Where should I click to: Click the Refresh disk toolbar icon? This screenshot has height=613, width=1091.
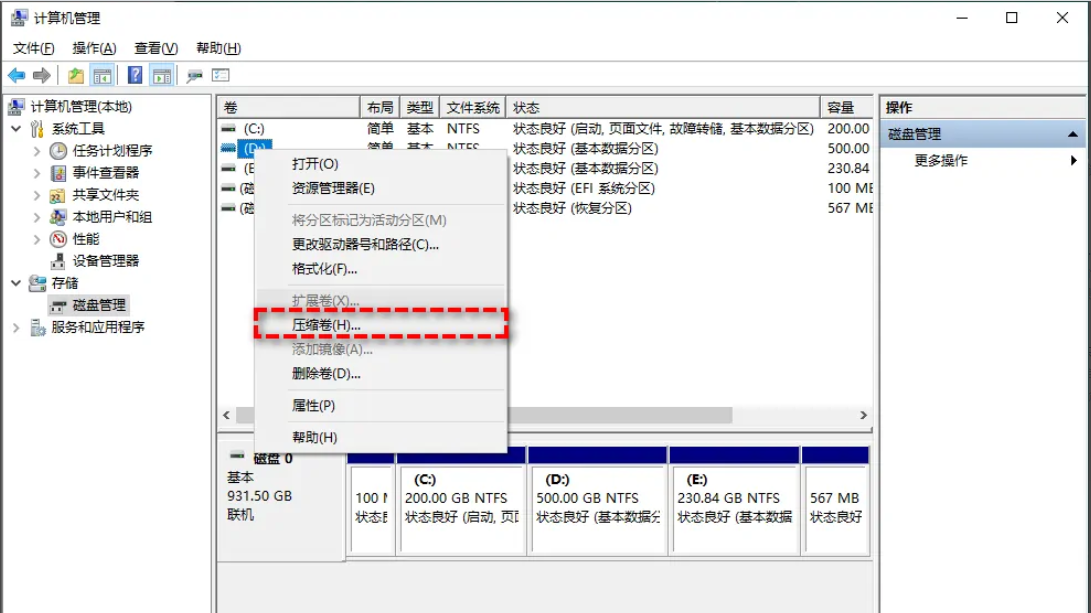pos(194,75)
